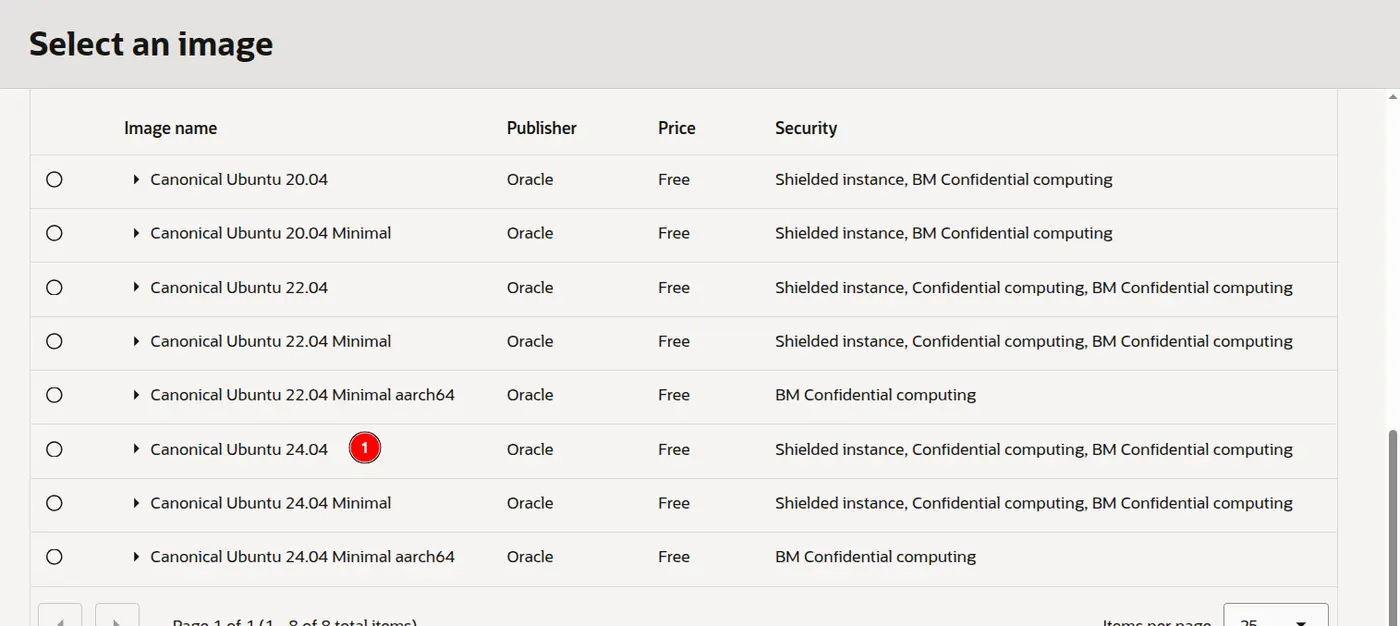Click the Price column header

point(677,128)
